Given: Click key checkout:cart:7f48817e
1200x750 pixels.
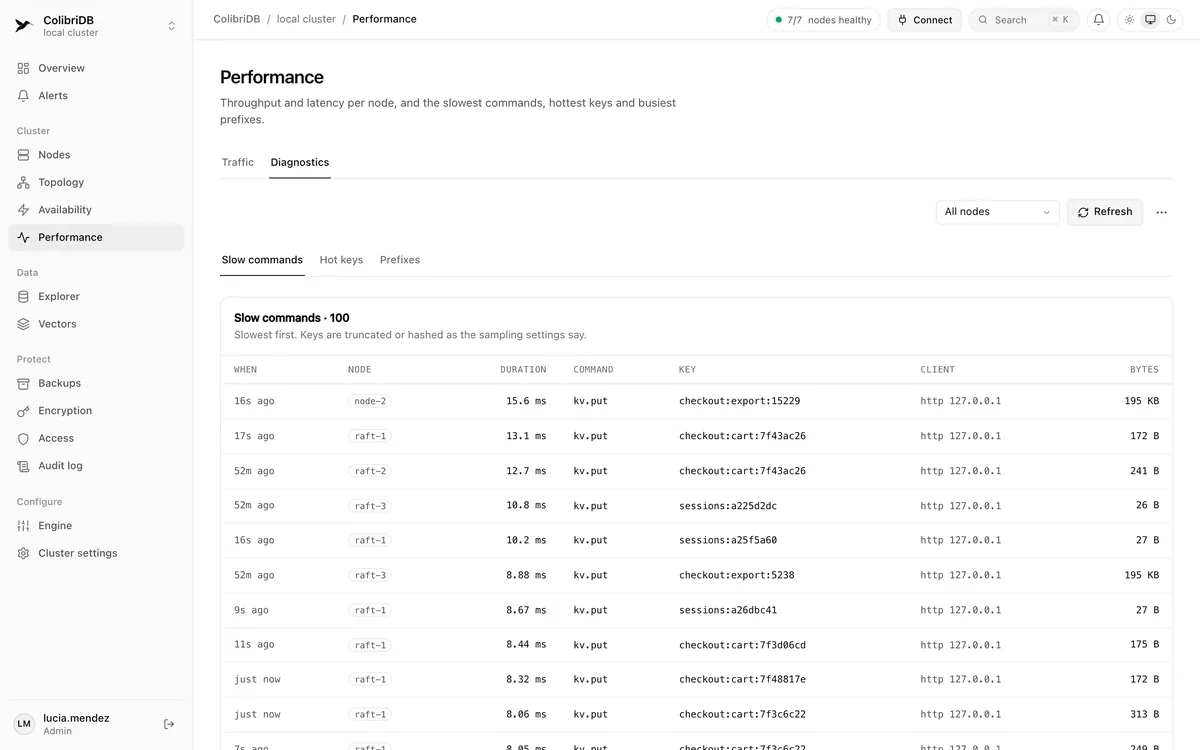Looking at the screenshot, I should pos(742,680).
